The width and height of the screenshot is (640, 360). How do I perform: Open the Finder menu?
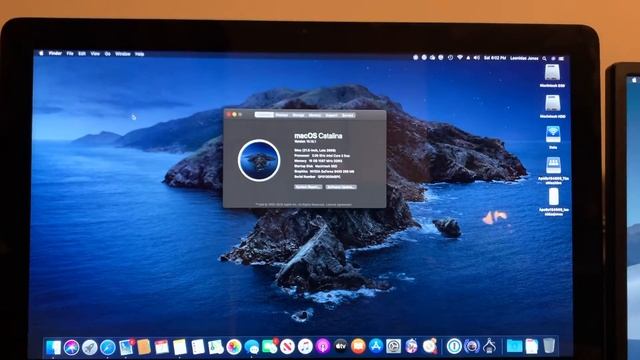55,53
